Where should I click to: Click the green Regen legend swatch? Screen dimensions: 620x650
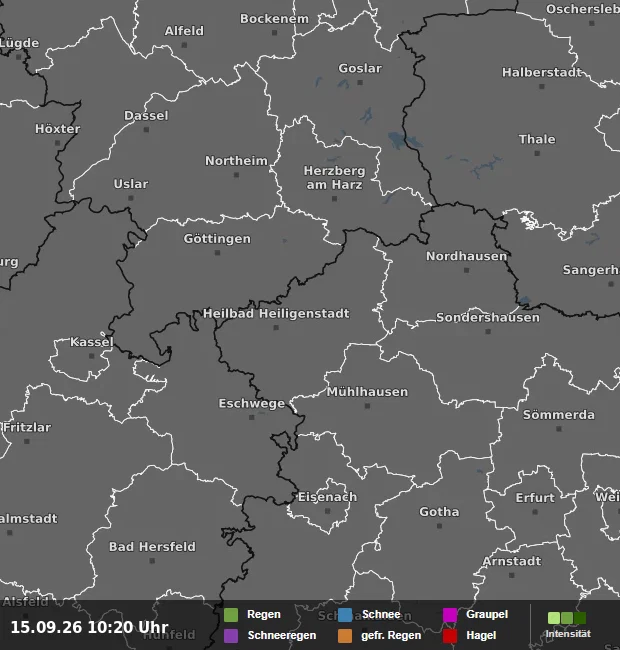(231, 615)
